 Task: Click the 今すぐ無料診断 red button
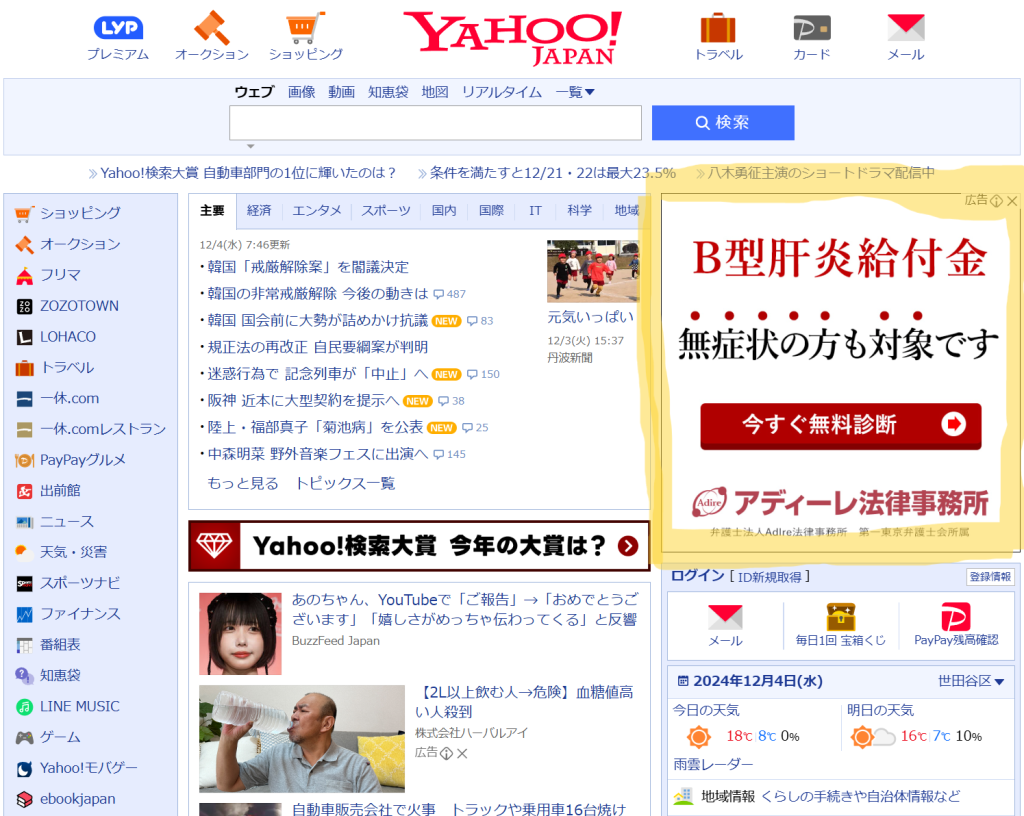click(840, 425)
